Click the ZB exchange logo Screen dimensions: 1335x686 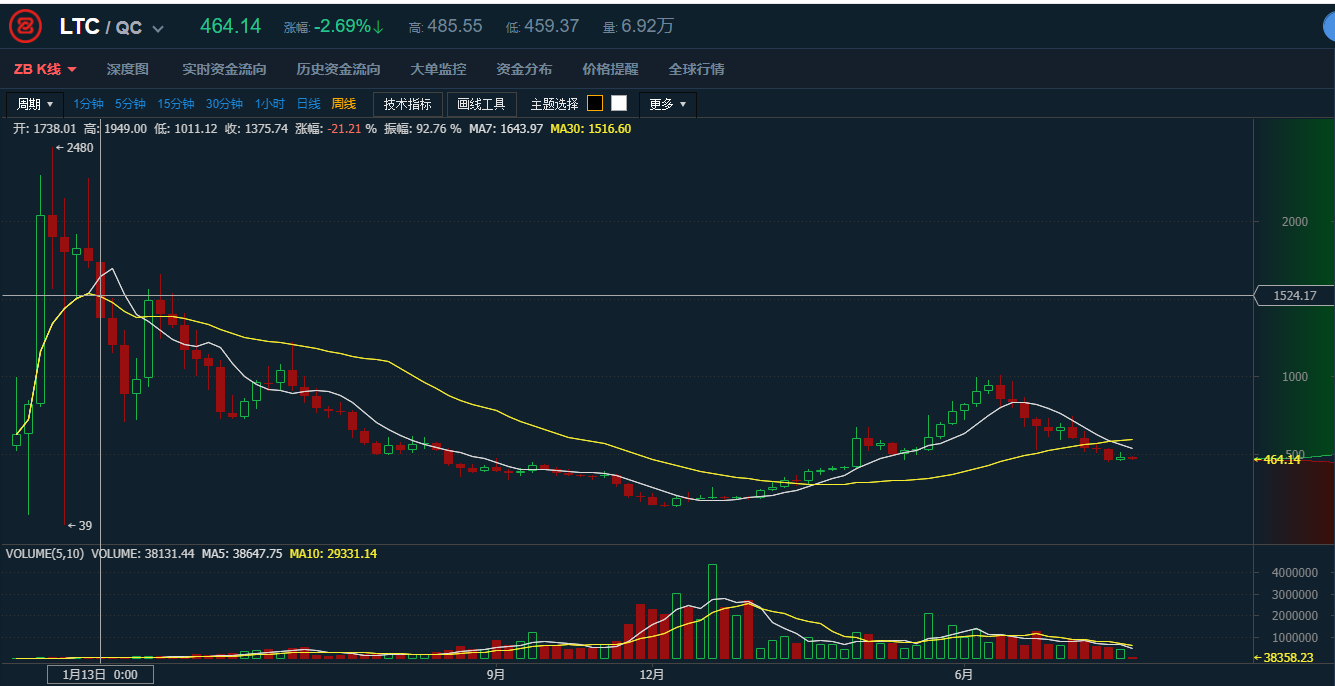(x=26, y=27)
